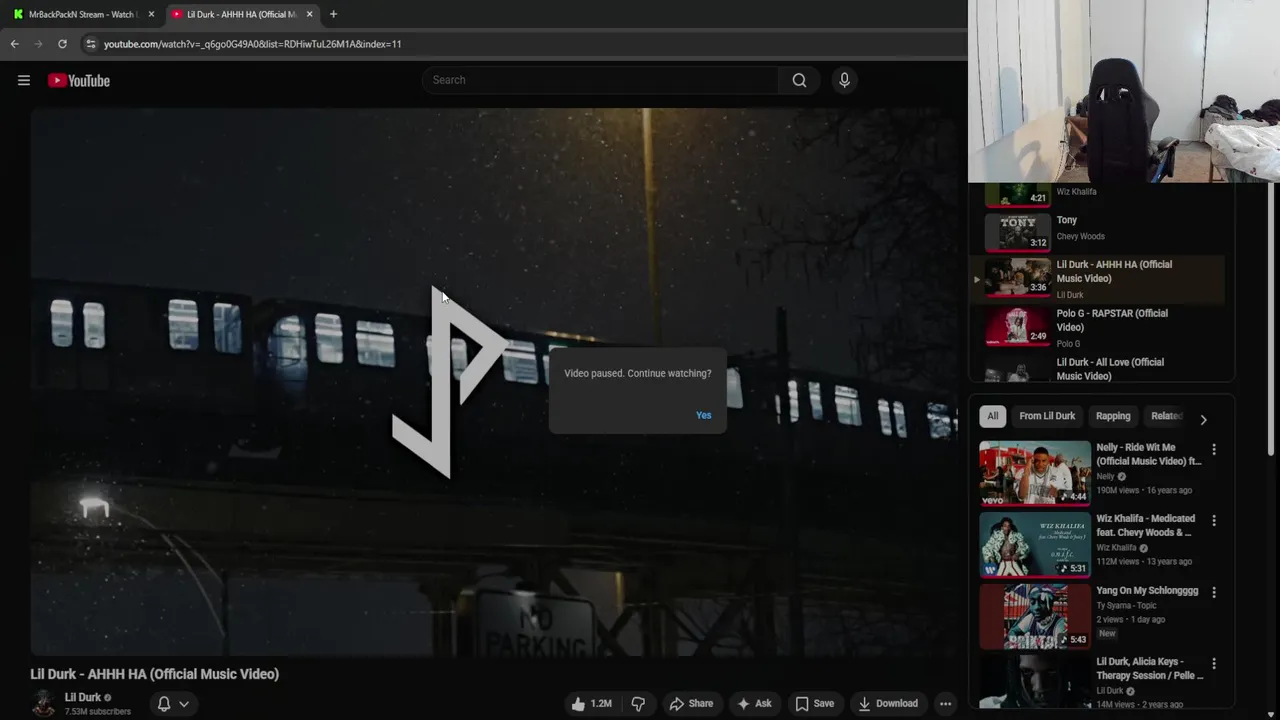The height and width of the screenshot is (720, 1280).
Task: Select the Rapping filter chip
Action: (1113, 416)
